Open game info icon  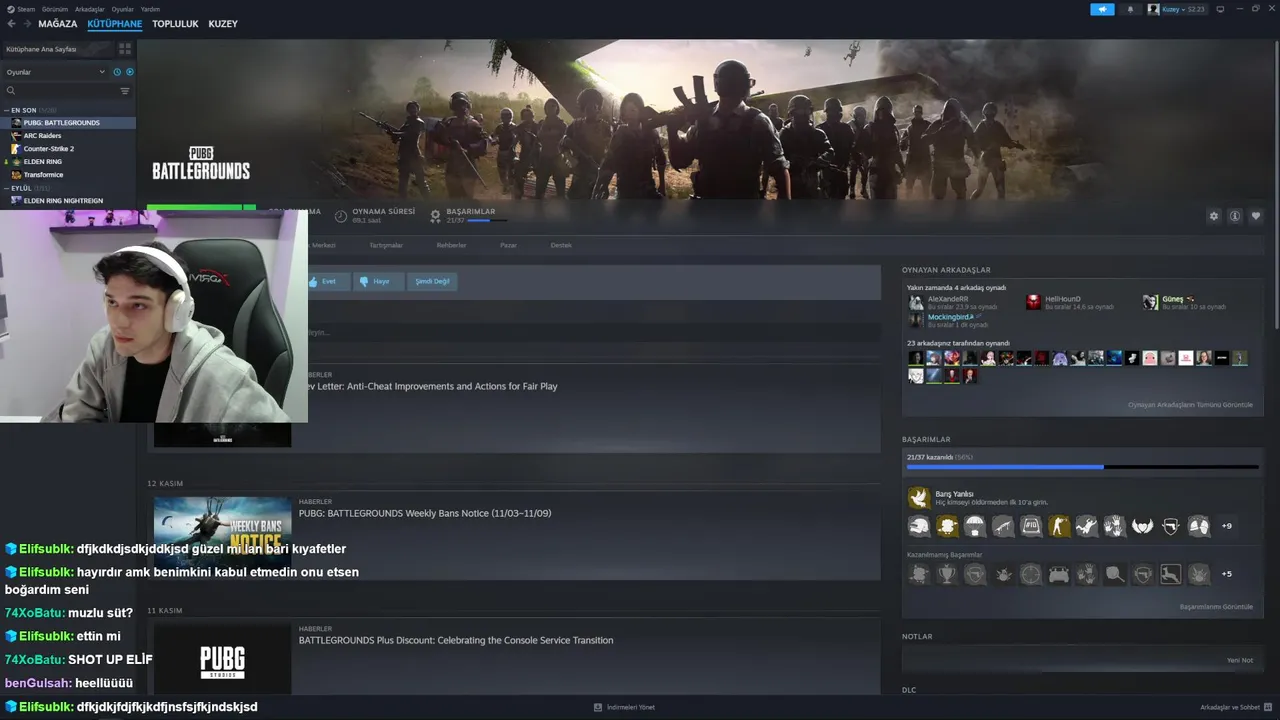[1235, 216]
